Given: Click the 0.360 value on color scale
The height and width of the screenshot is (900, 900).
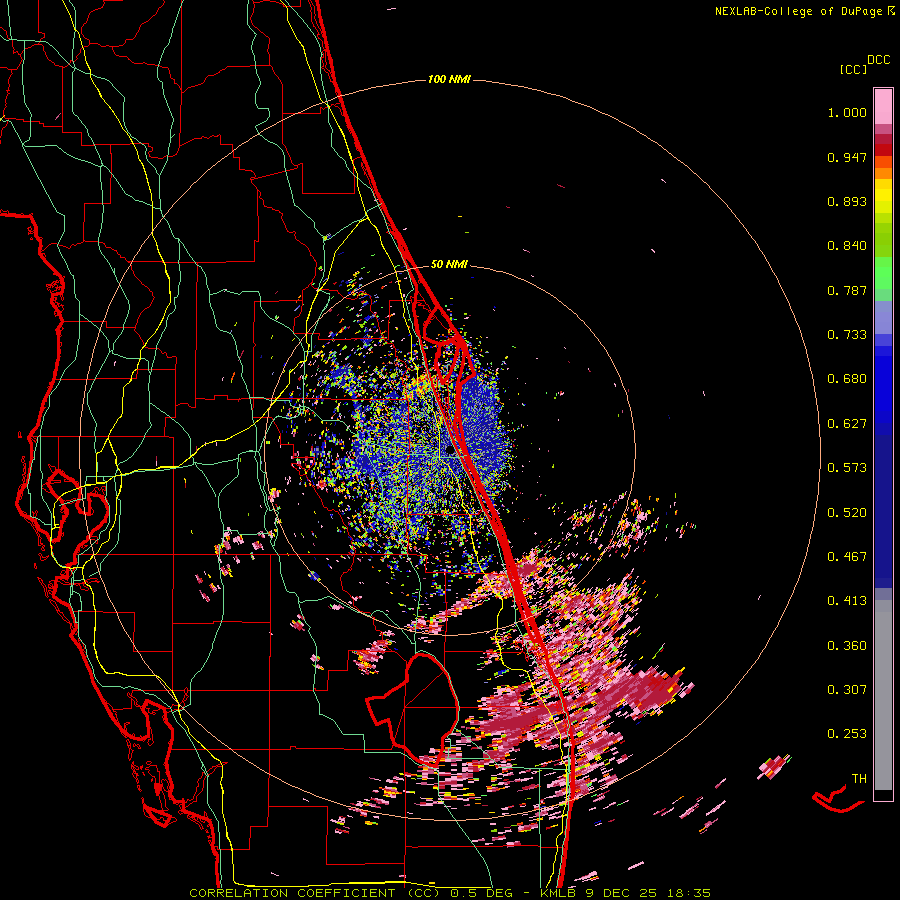Looking at the screenshot, I should point(847,646).
